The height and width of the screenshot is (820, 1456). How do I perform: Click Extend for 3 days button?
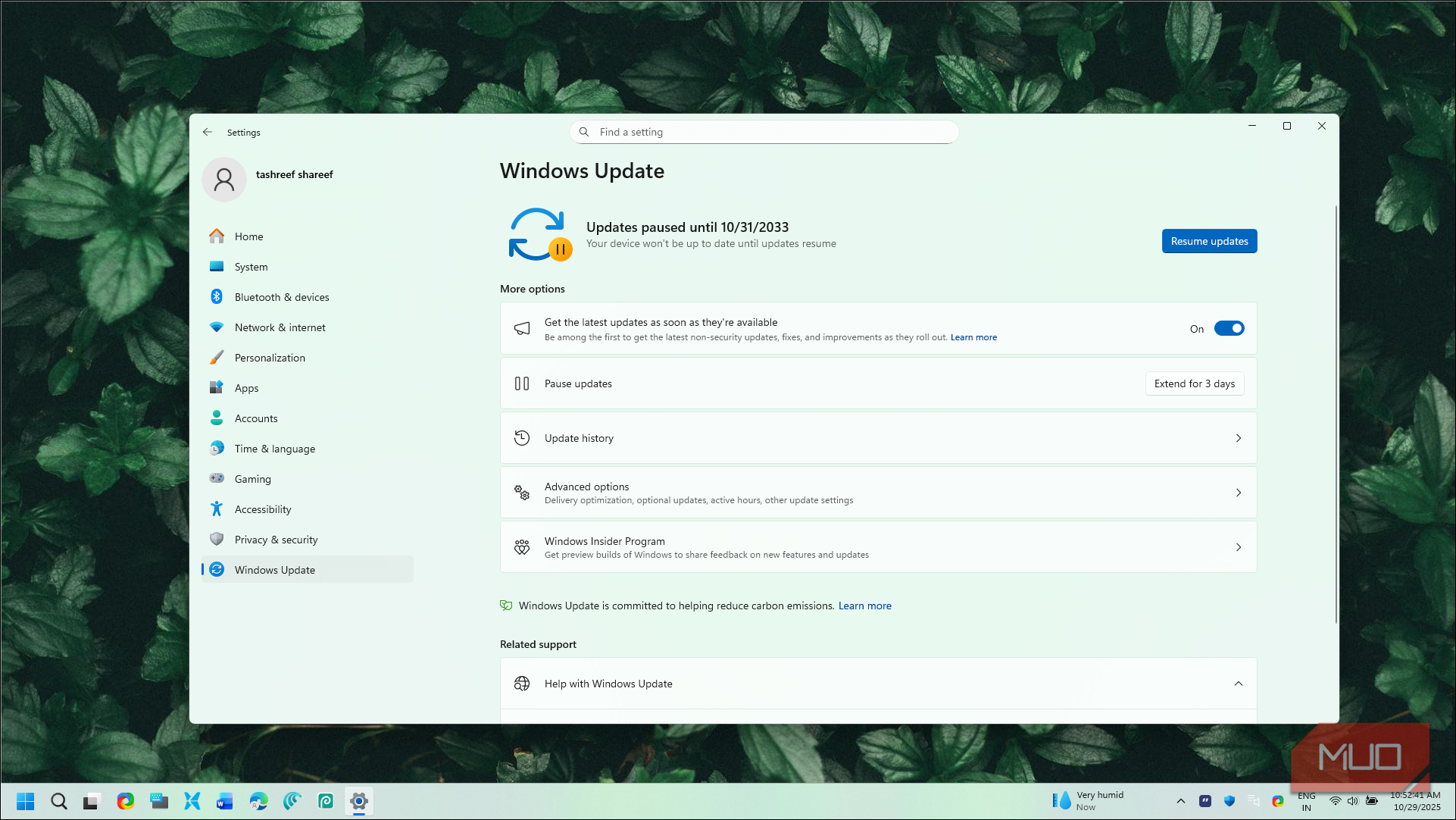point(1194,383)
